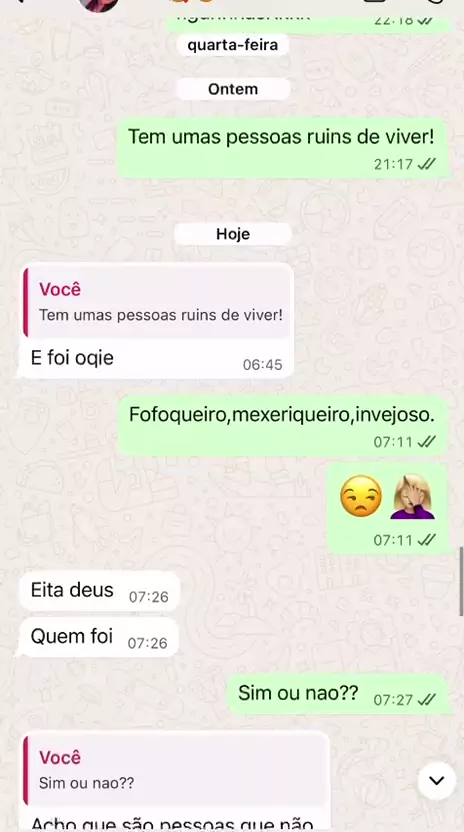This screenshot has height=832, width=464.
Task: Tap the check marks under the emoji message
Action: [426, 540]
